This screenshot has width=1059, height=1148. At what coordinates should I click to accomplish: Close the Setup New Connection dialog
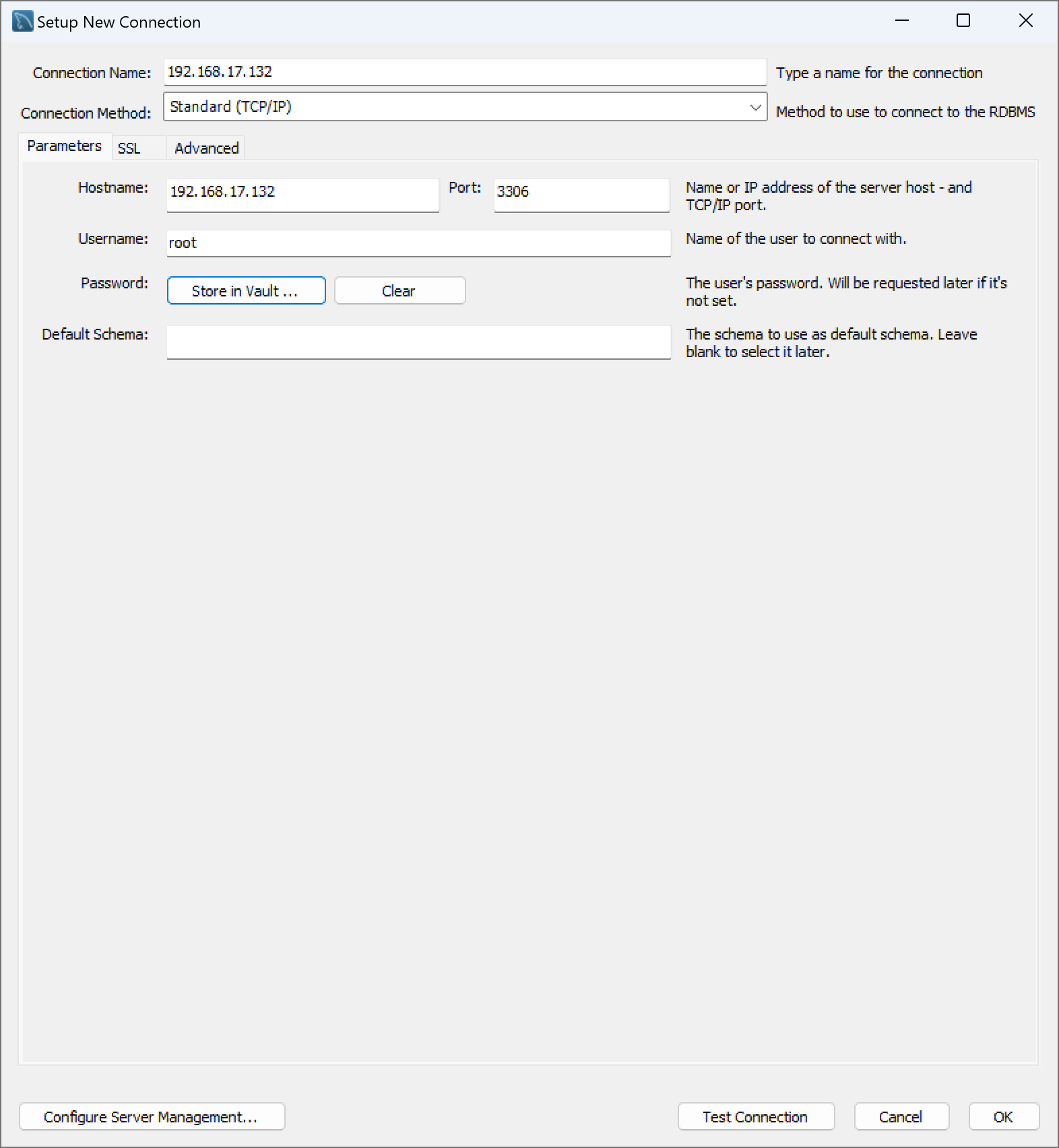pyautogui.click(x=1025, y=21)
